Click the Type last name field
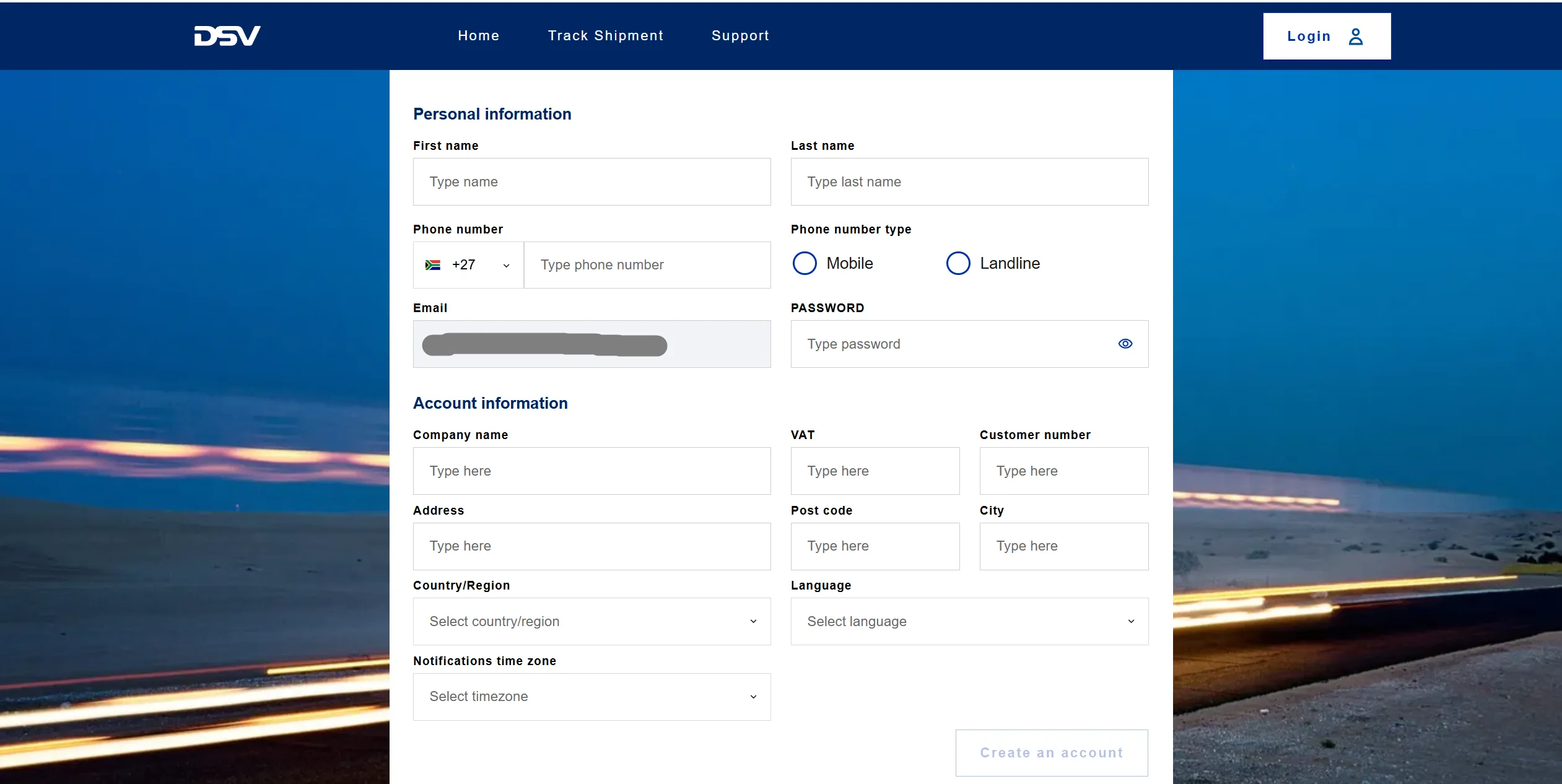The width and height of the screenshot is (1562, 784). (x=969, y=182)
